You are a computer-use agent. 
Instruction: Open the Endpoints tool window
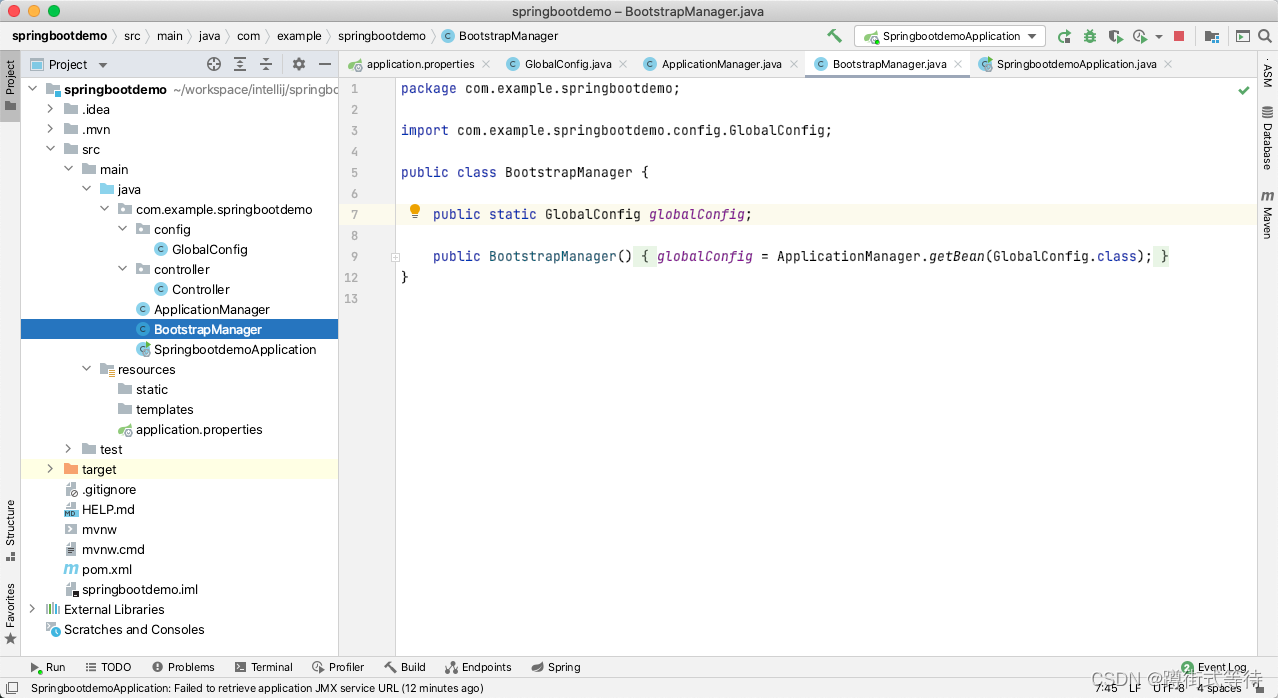478,667
